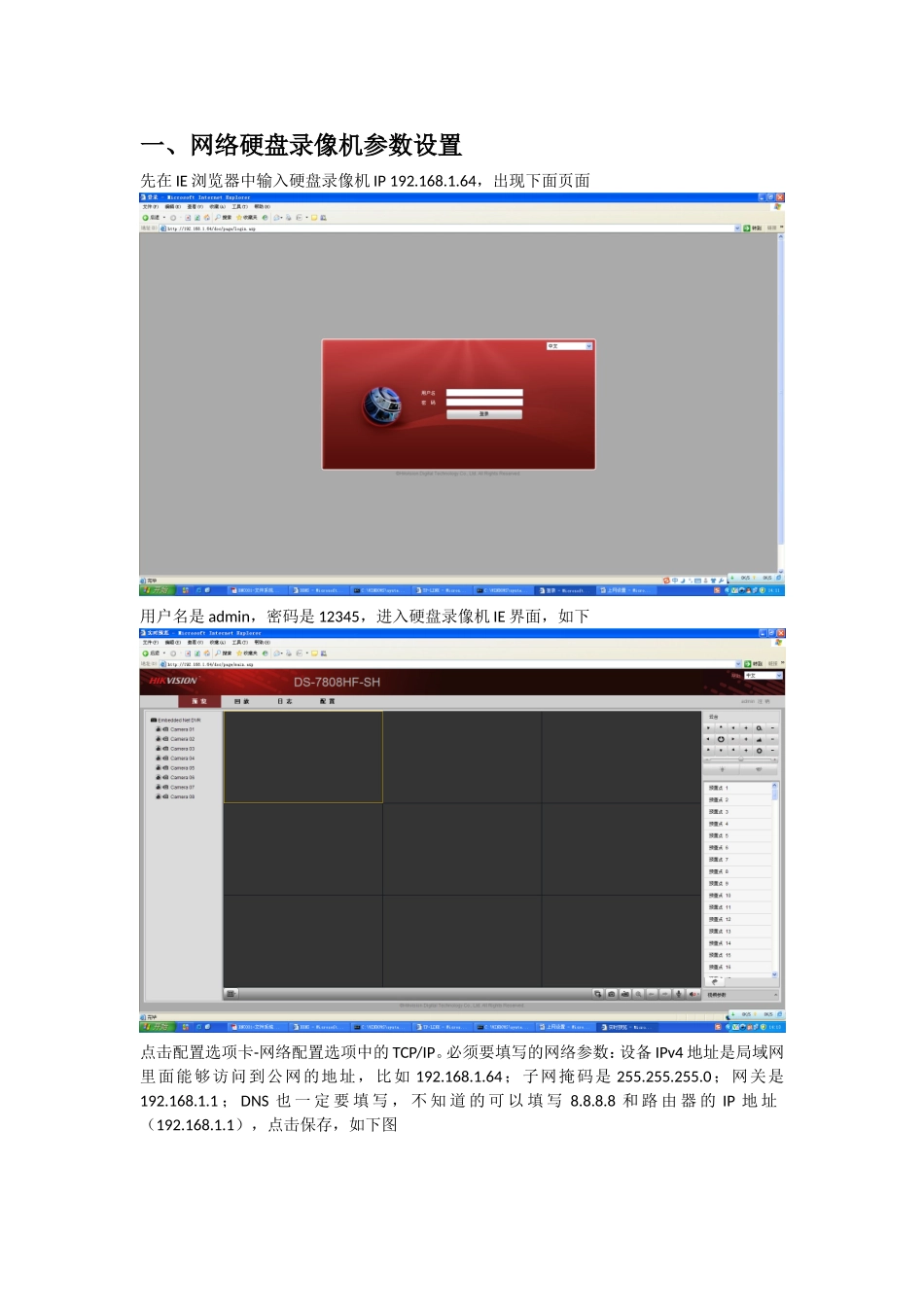Screen dimensions: 924x1307
Task: Open the language dropdown in the Hikvision header
Action: [763, 675]
